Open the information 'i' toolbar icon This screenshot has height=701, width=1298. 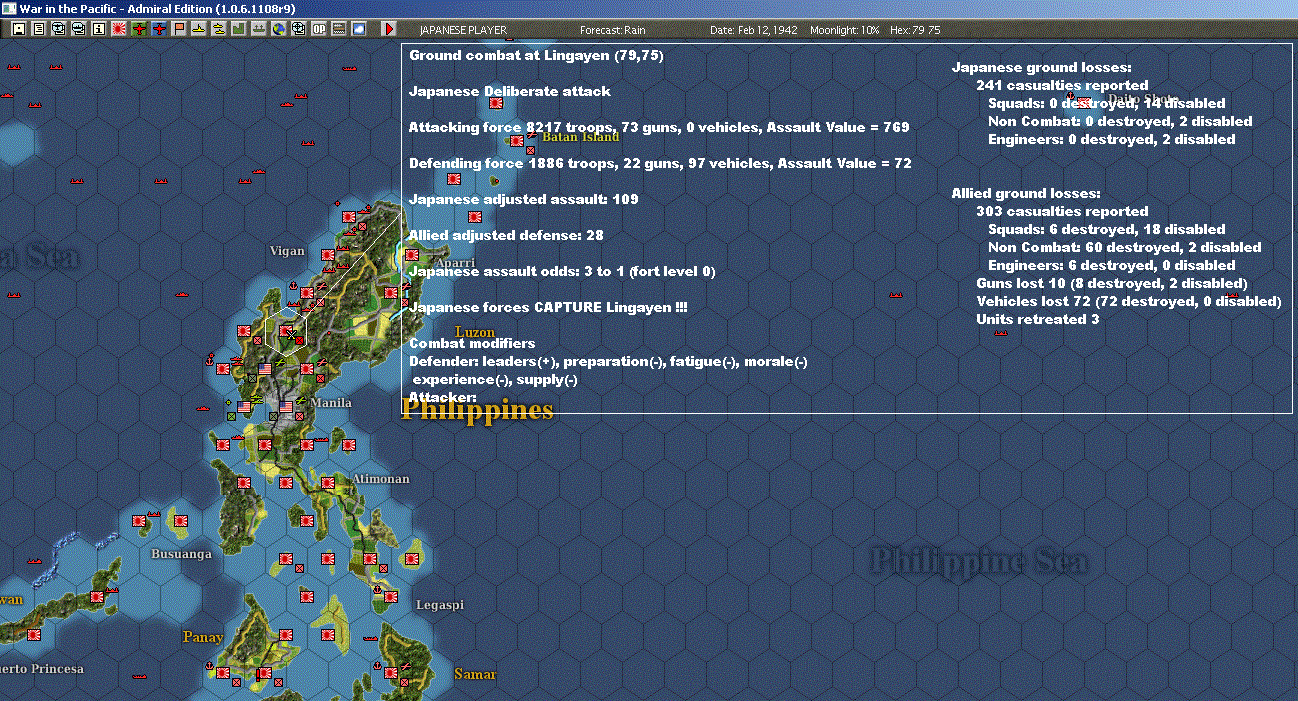[98, 29]
